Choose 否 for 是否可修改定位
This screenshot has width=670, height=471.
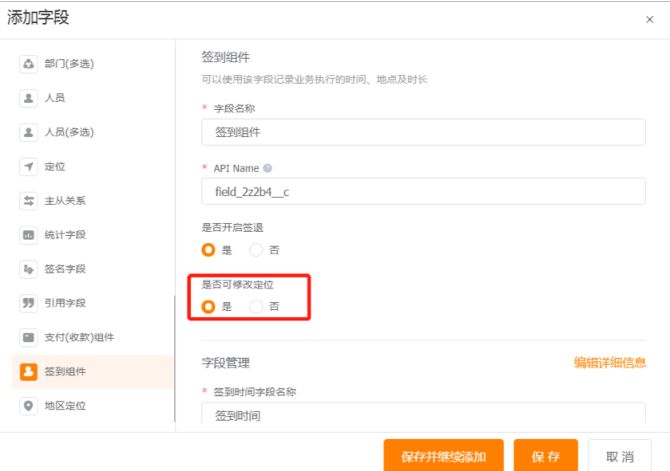(x=256, y=306)
